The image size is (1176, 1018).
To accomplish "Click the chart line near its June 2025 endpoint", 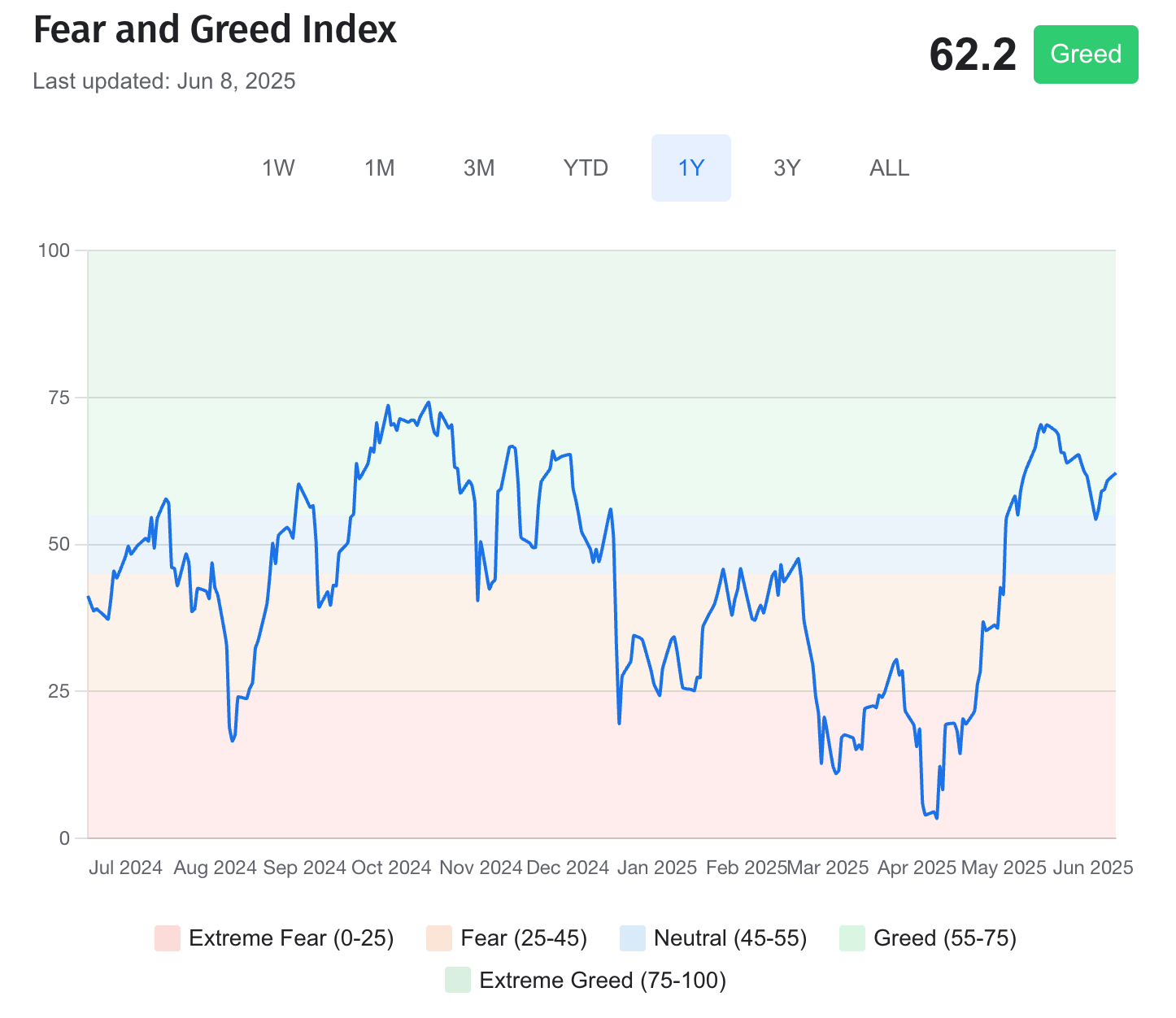I will [x=1114, y=473].
